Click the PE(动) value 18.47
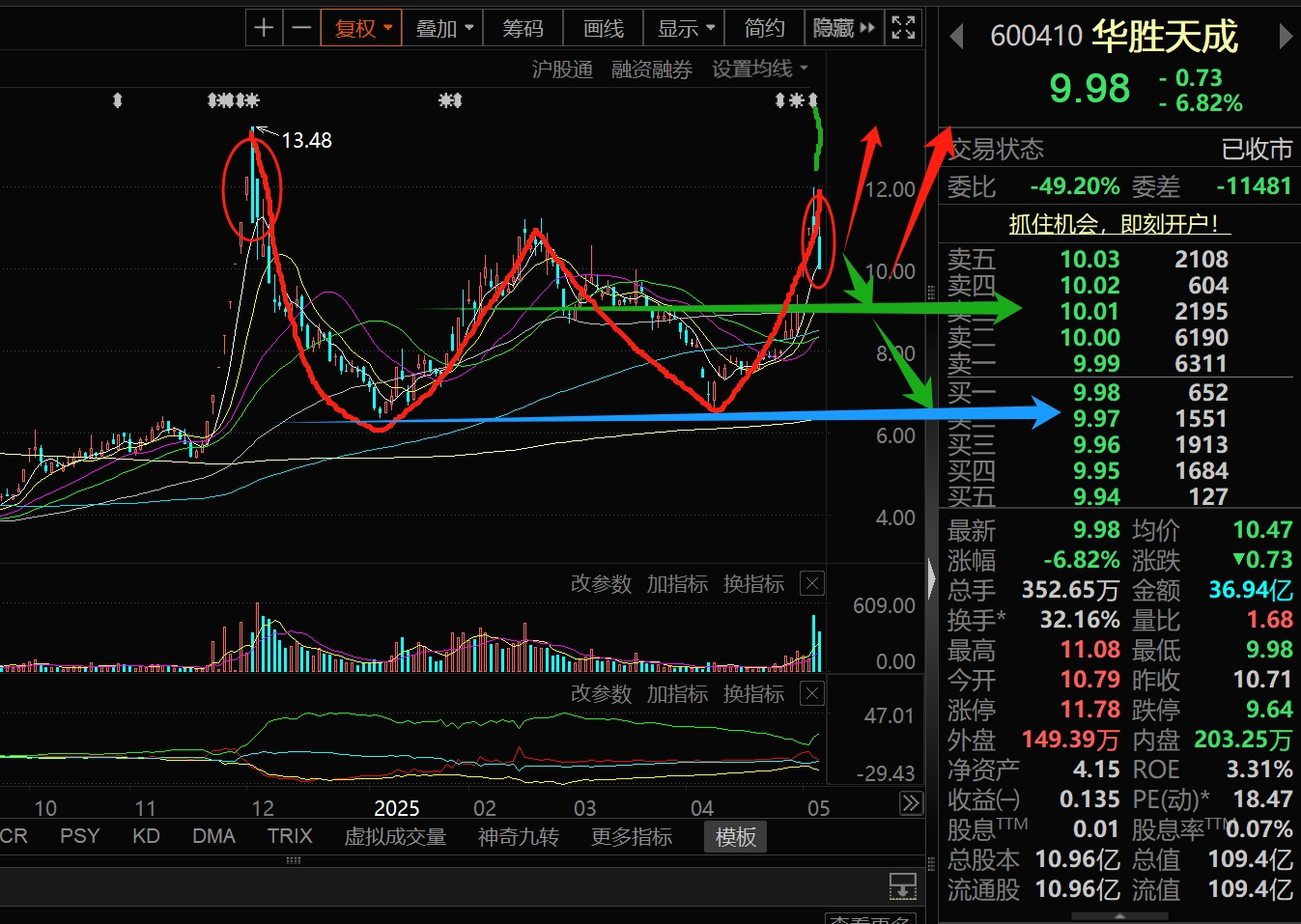This screenshot has height=924, width=1301. point(1262,799)
